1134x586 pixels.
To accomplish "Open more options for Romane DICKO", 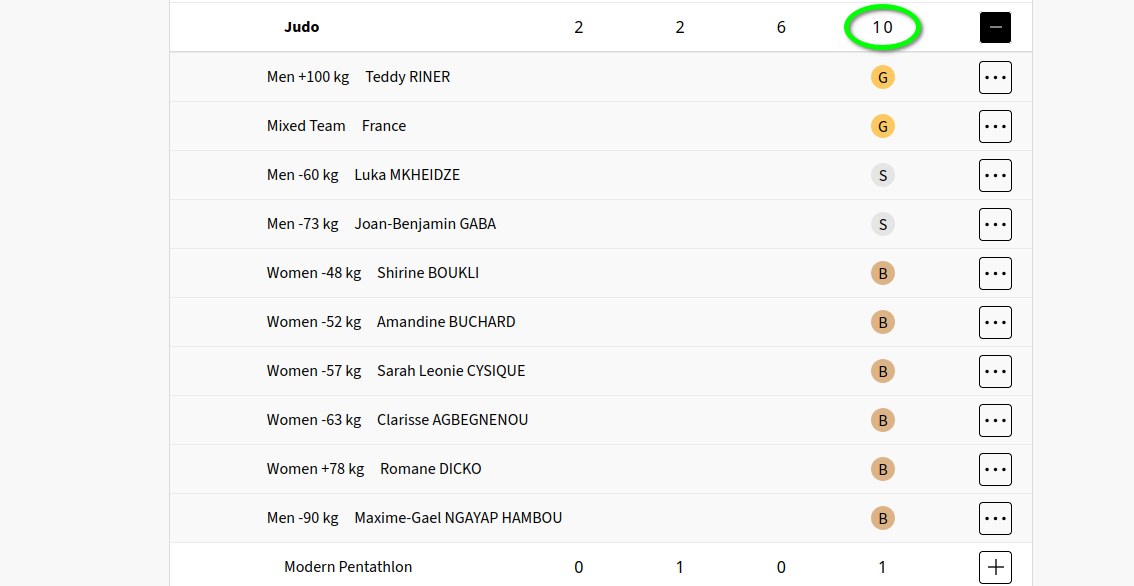I will pyautogui.click(x=995, y=469).
